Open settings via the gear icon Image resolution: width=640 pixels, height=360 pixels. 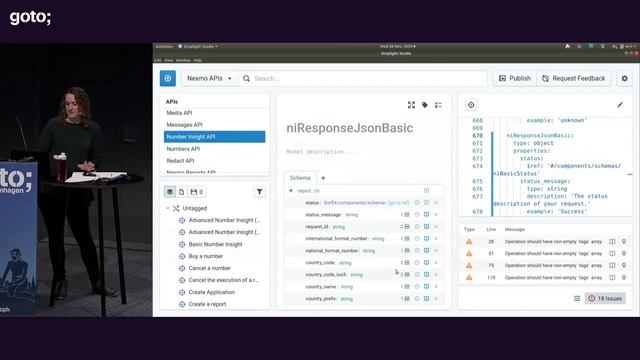click(624, 78)
